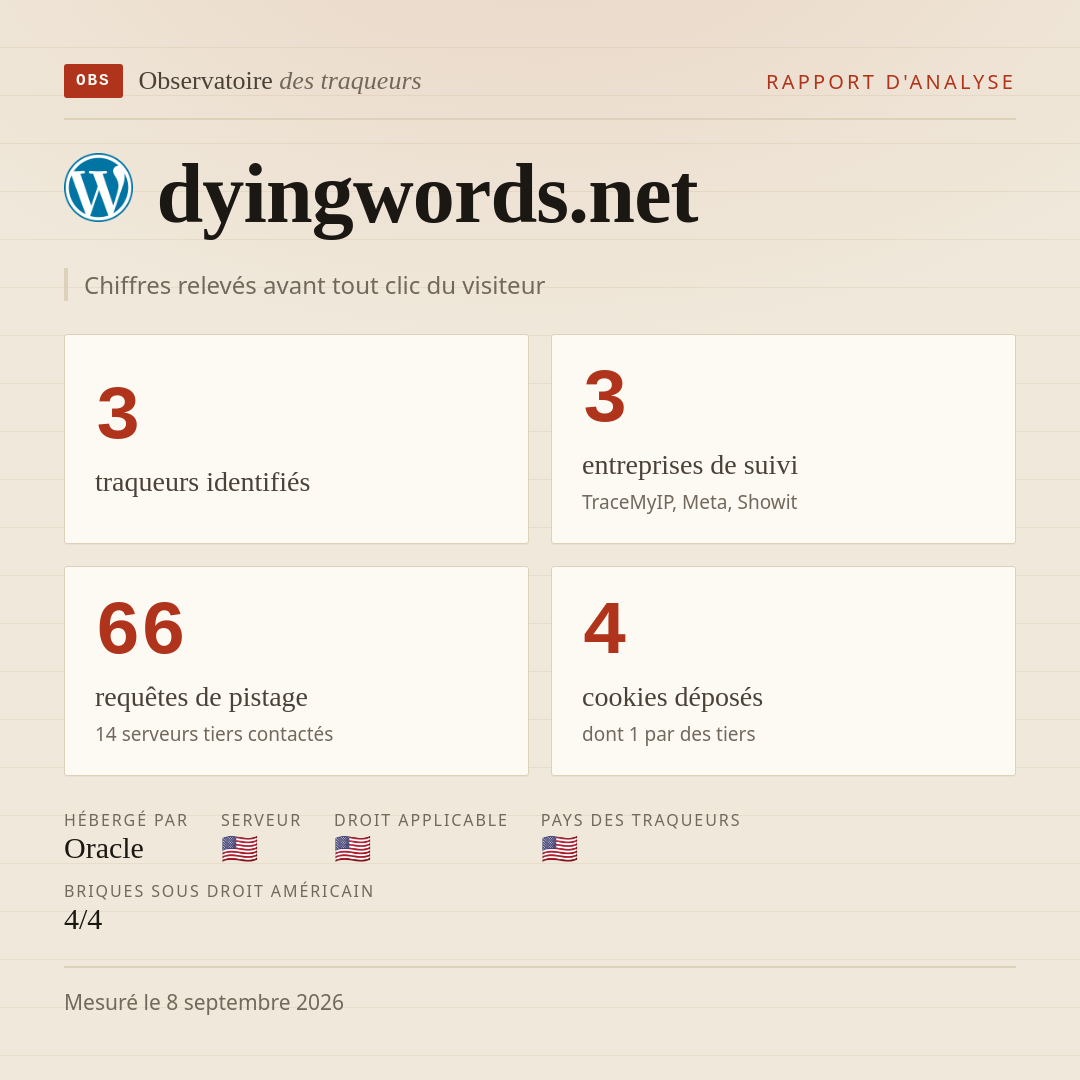This screenshot has height=1080, width=1080.
Task: Click the traqueurs identifiés label
Action: click(x=202, y=482)
